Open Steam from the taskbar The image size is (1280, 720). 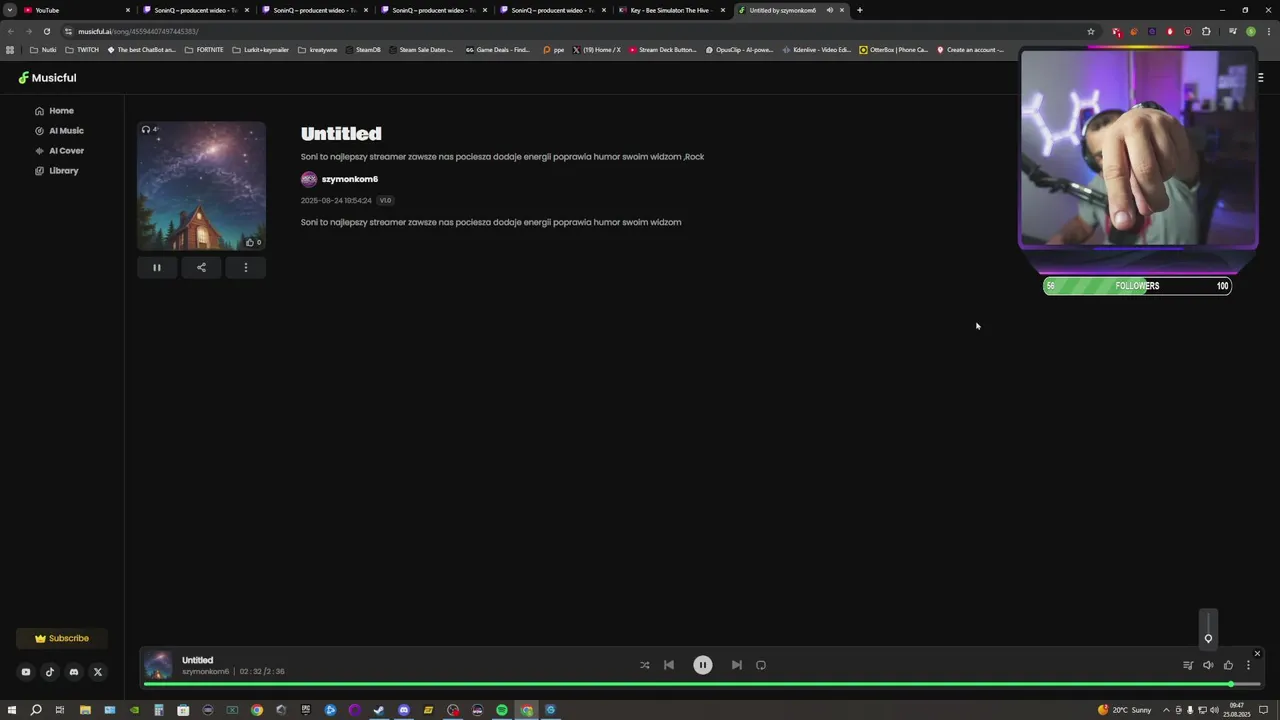(379, 710)
